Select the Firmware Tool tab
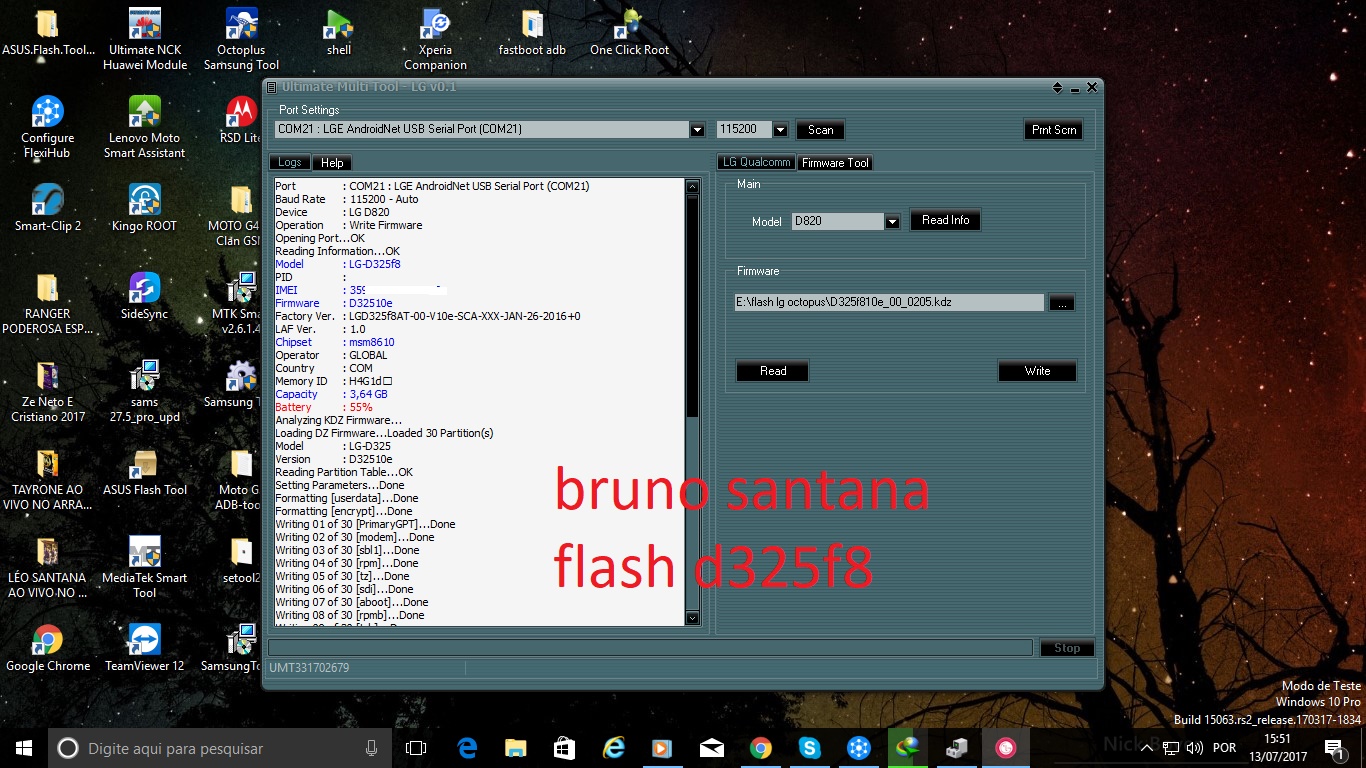The width and height of the screenshot is (1366, 768). [835, 162]
